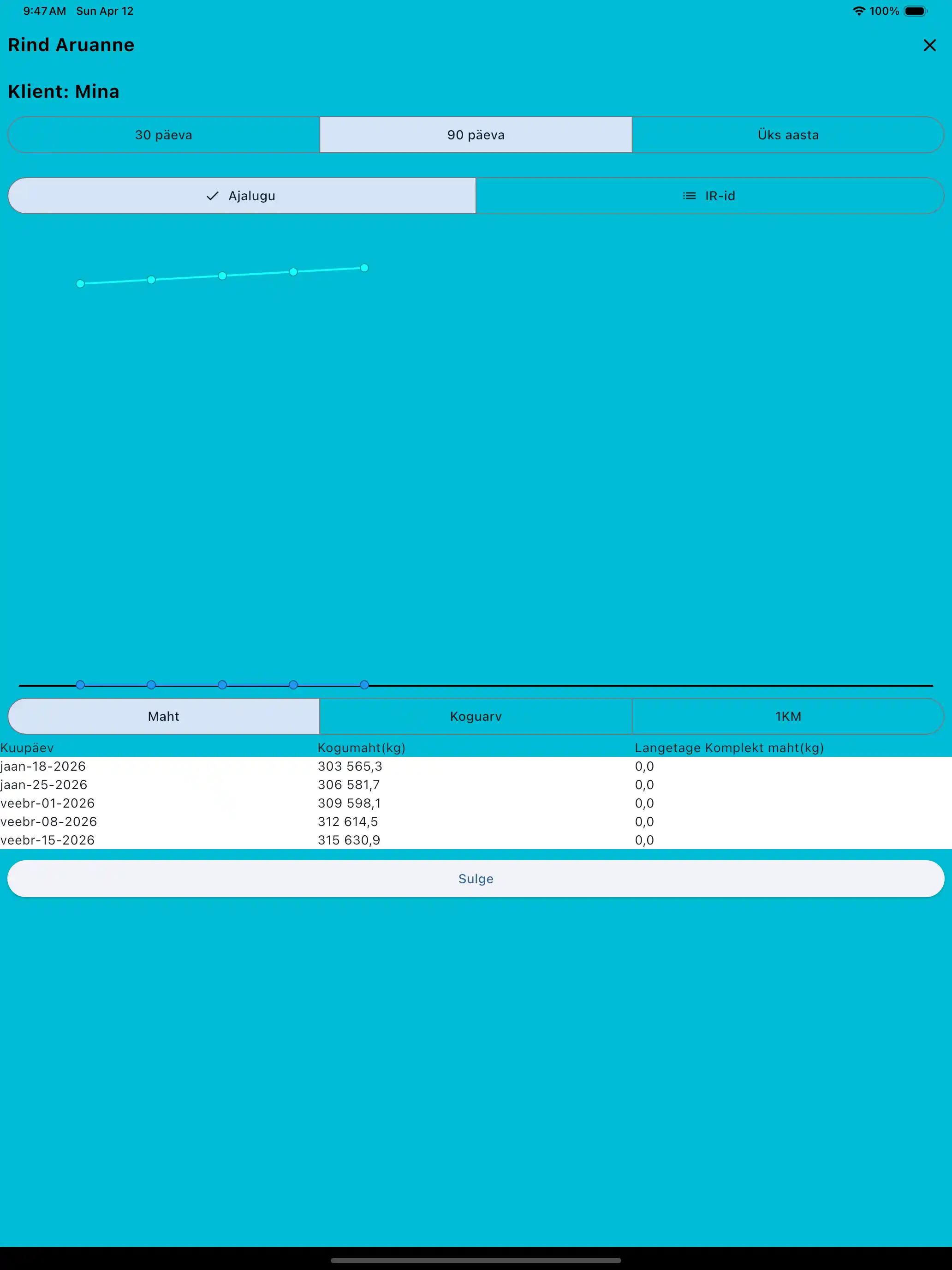Viewport: 952px width, 1270px height.
Task: Select the 90 päeva period
Action: 476,135
